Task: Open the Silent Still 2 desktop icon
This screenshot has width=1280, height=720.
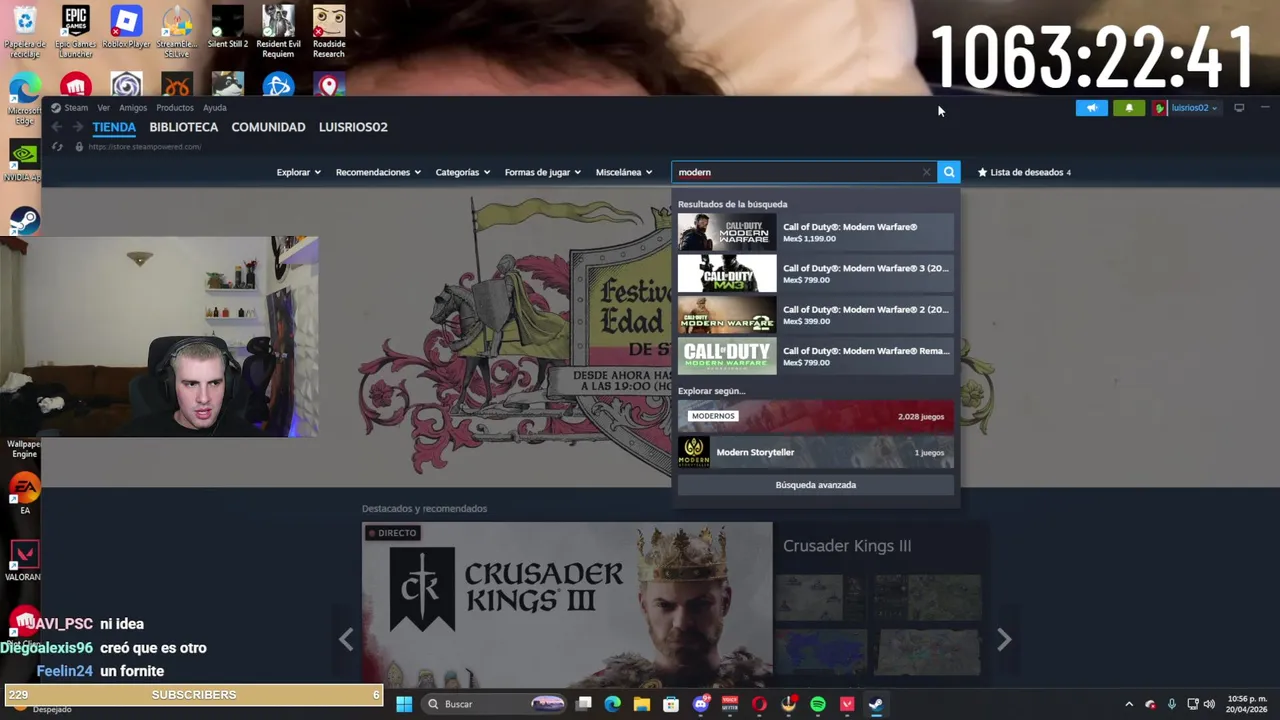Action: (x=227, y=28)
